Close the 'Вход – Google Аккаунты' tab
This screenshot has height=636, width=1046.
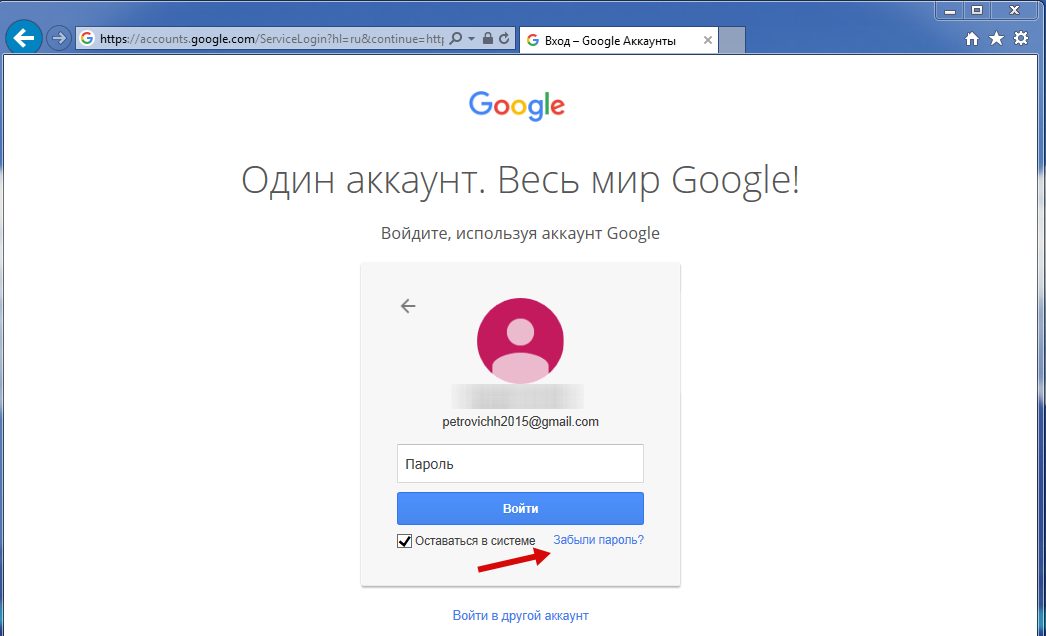[x=708, y=41]
